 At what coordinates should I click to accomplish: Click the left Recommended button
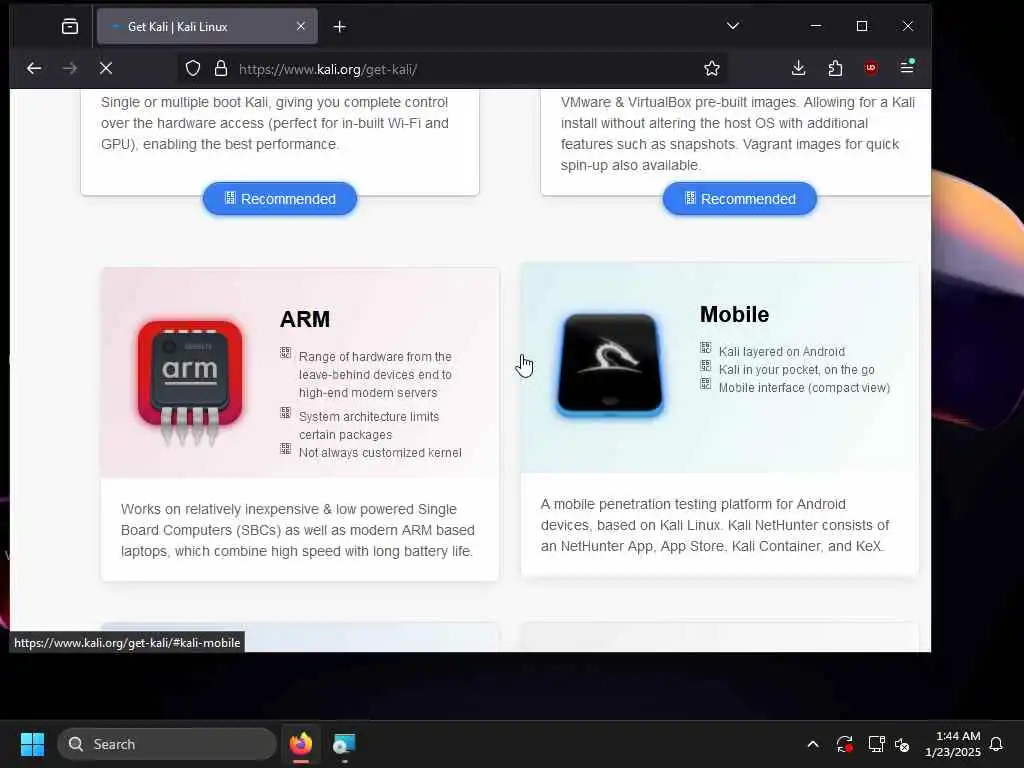[x=280, y=199]
